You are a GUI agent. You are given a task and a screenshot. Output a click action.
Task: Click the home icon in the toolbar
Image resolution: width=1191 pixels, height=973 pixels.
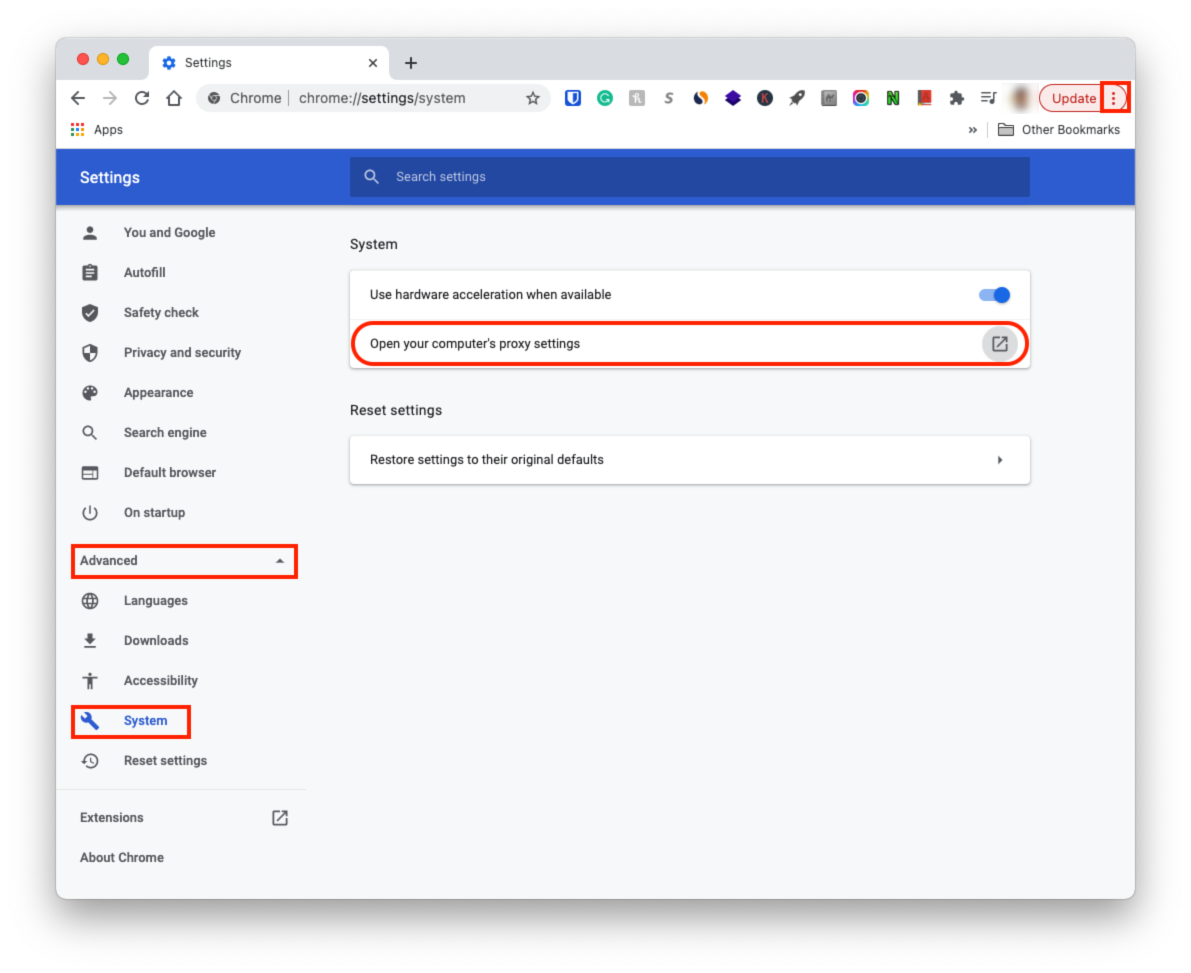(174, 97)
